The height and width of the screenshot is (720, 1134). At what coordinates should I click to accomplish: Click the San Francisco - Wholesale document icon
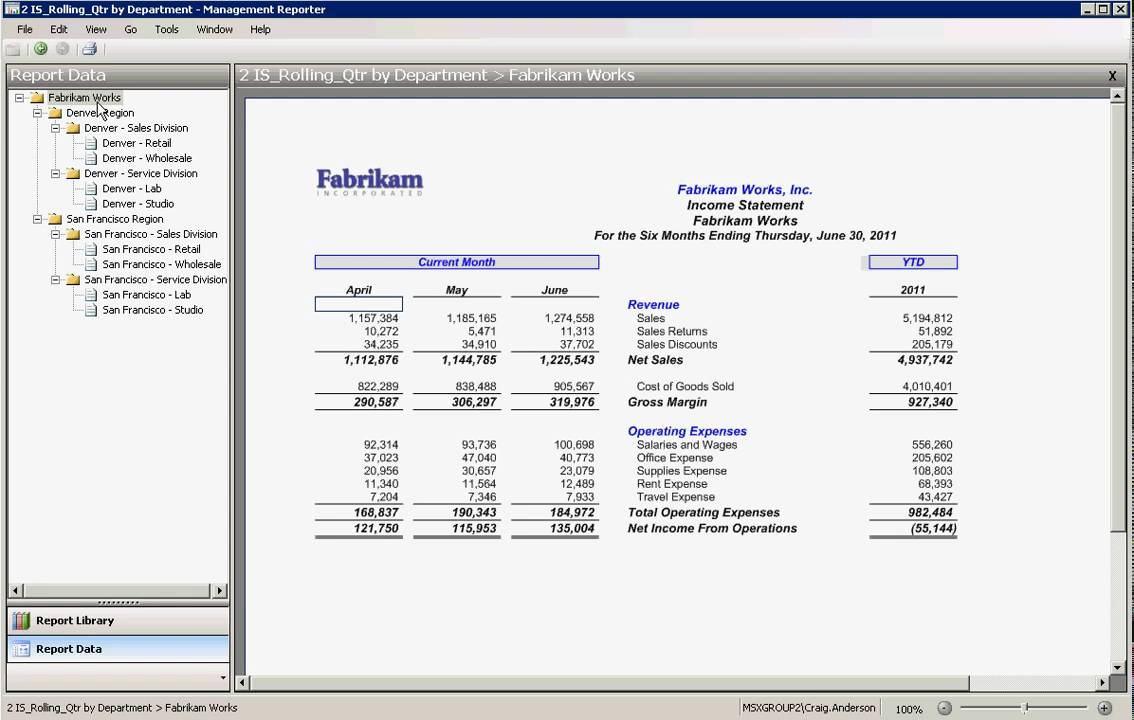click(91, 265)
